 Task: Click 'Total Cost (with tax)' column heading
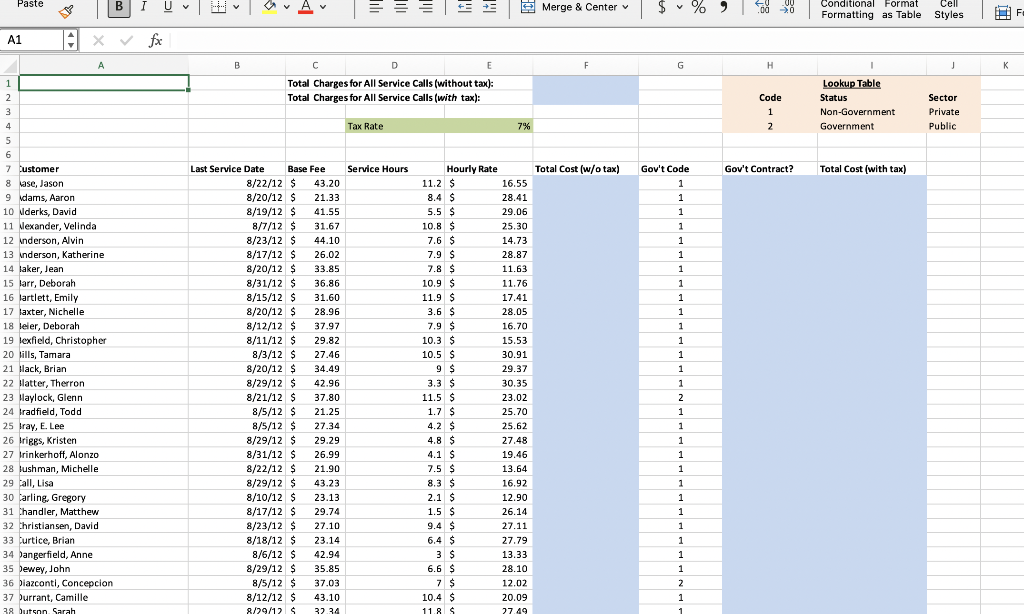pos(872,169)
